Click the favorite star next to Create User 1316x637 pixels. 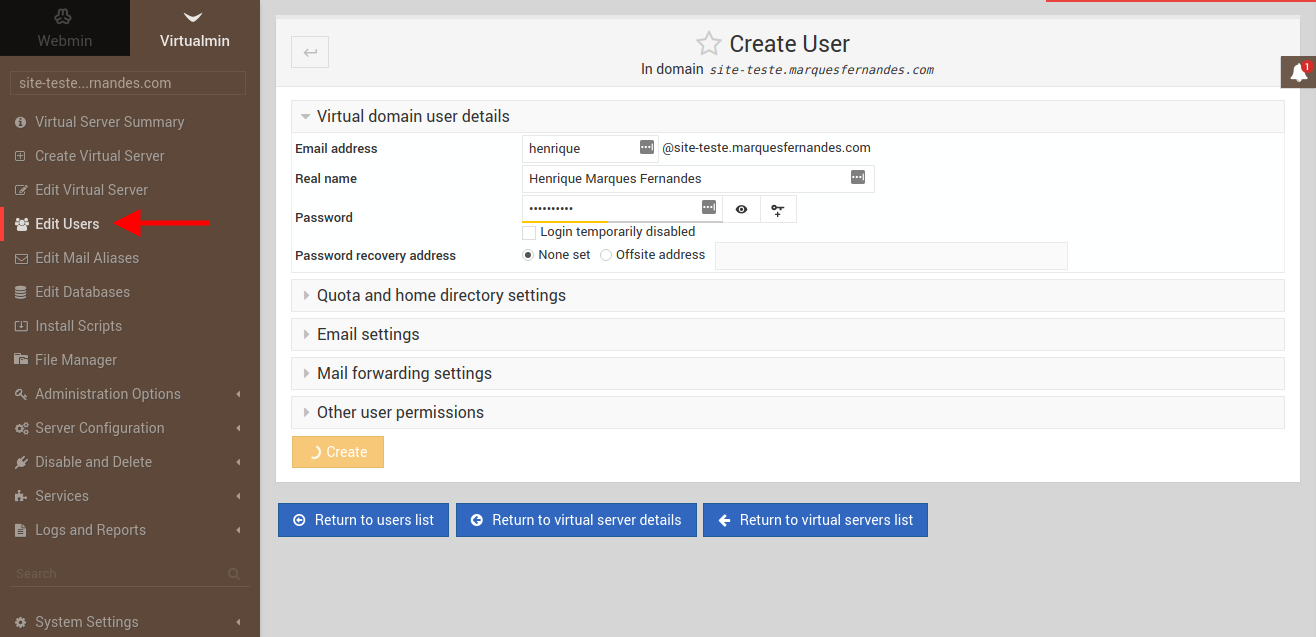pos(708,44)
